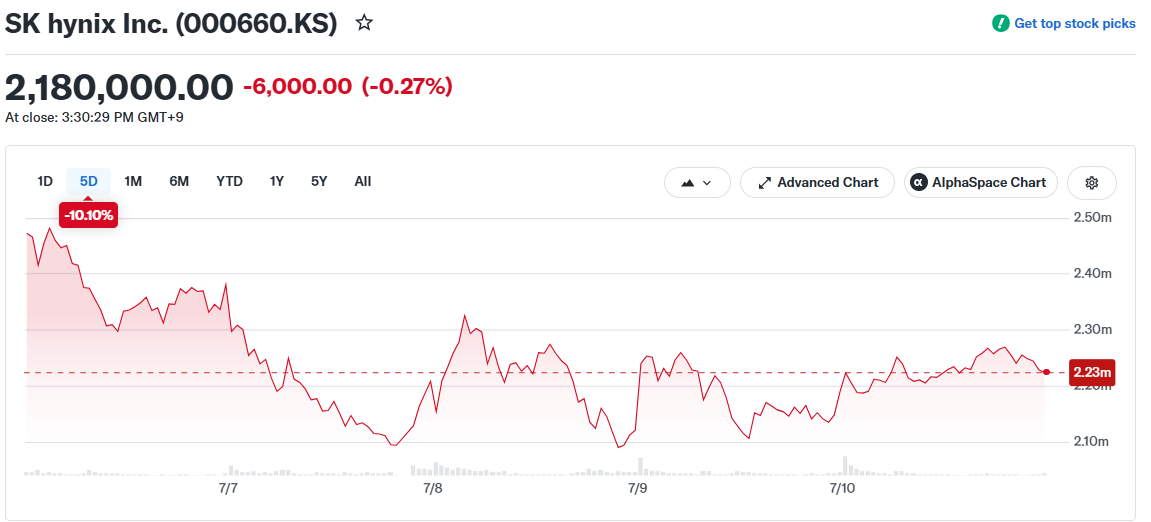Show the 5Y range
The width and height of the screenshot is (1151, 522).
pos(319,181)
